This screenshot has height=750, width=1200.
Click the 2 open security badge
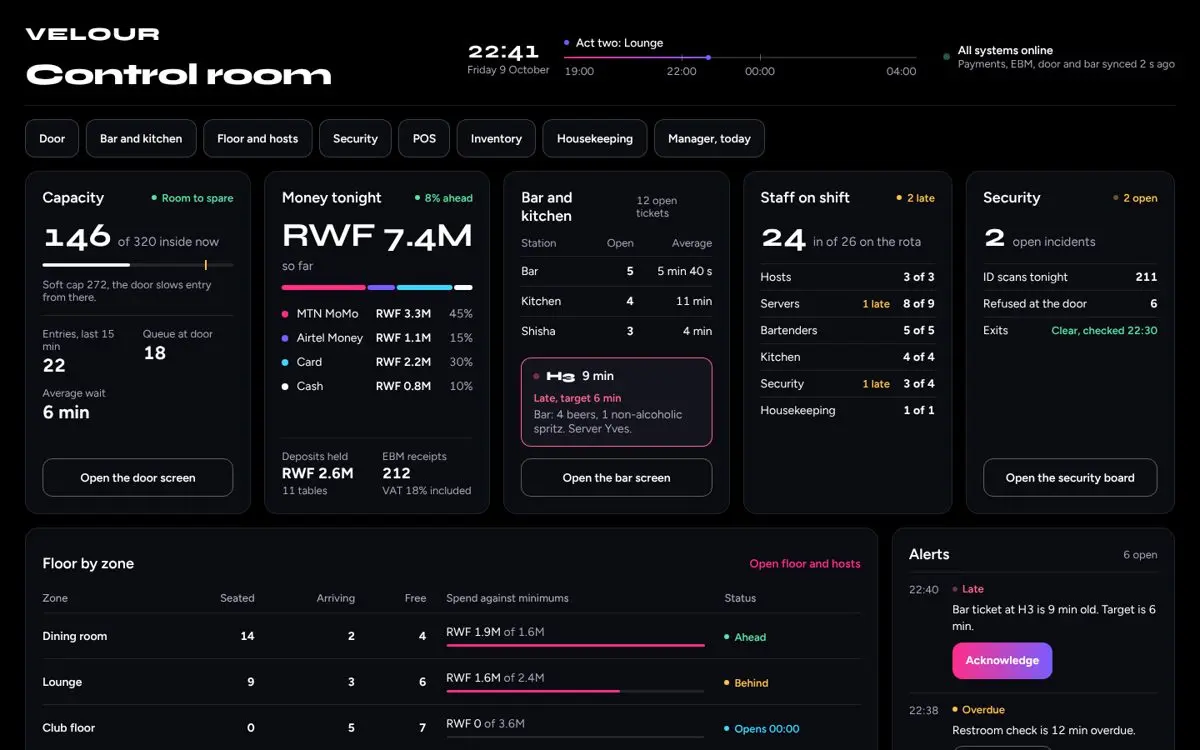[x=1135, y=198]
